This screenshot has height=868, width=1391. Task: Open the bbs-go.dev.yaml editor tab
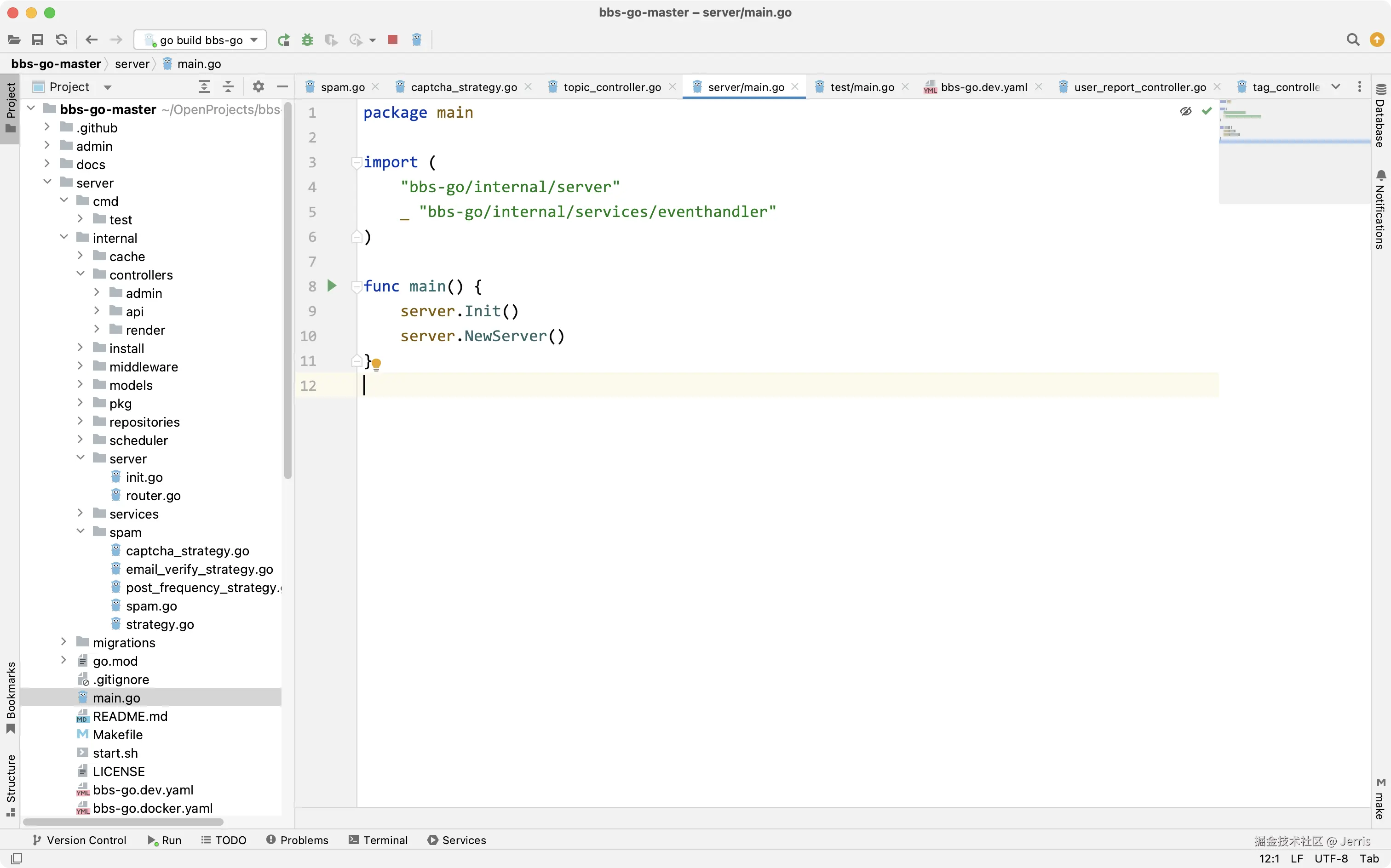[x=983, y=87]
